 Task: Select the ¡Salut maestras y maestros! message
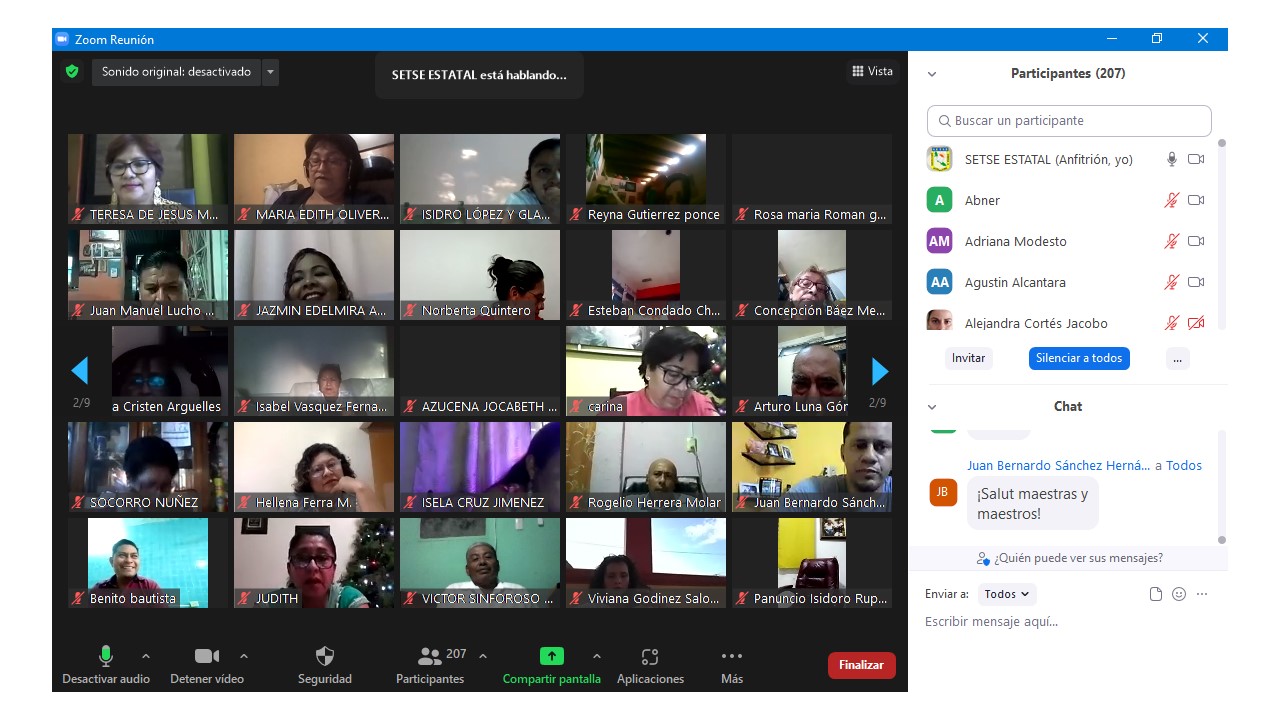[x=1033, y=503]
